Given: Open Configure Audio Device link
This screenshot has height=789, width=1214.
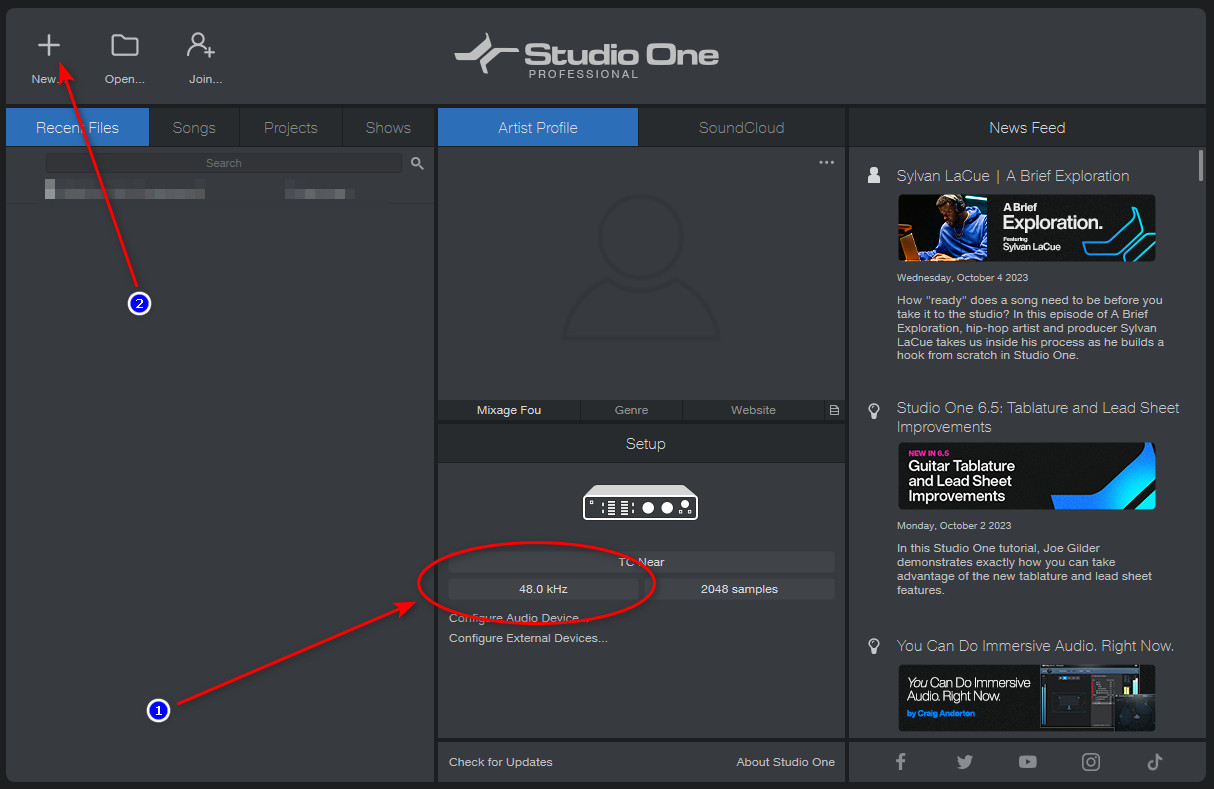Looking at the screenshot, I should (518, 618).
